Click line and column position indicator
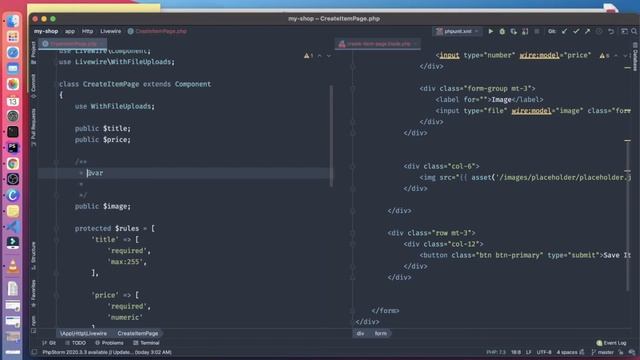This screenshot has width=640, height=360. point(516,352)
